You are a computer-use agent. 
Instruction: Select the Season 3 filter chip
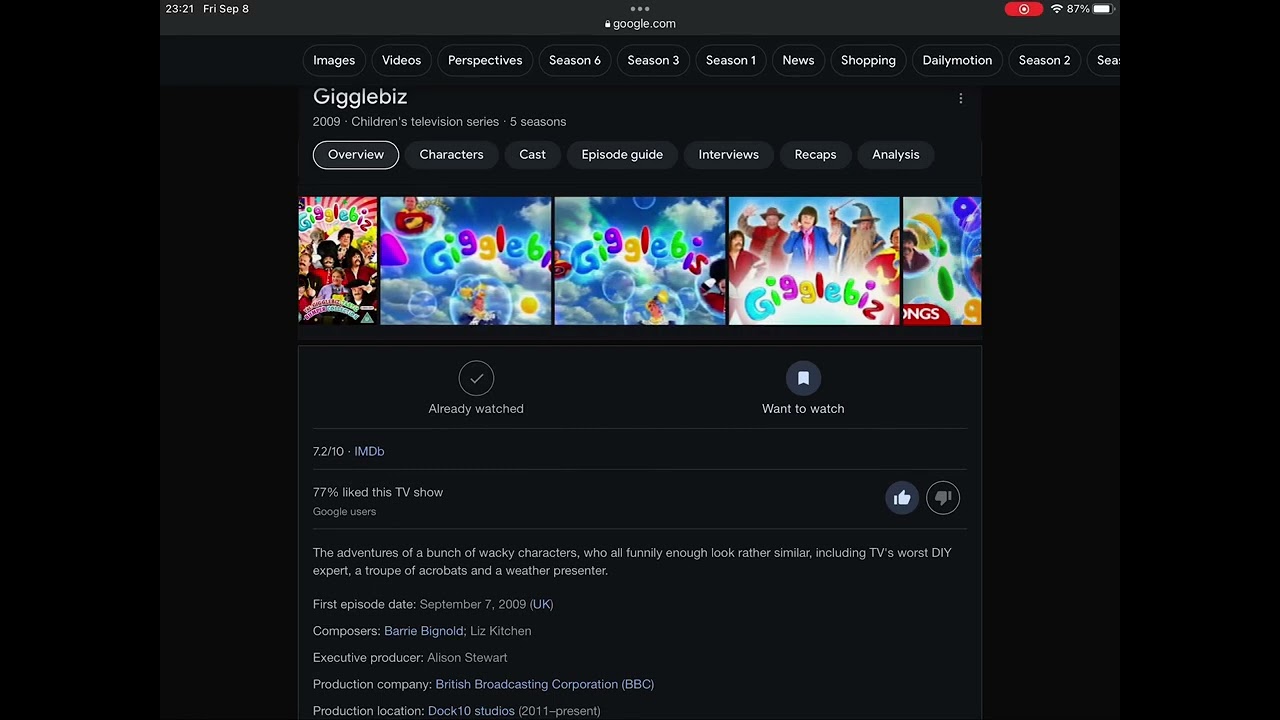653,60
